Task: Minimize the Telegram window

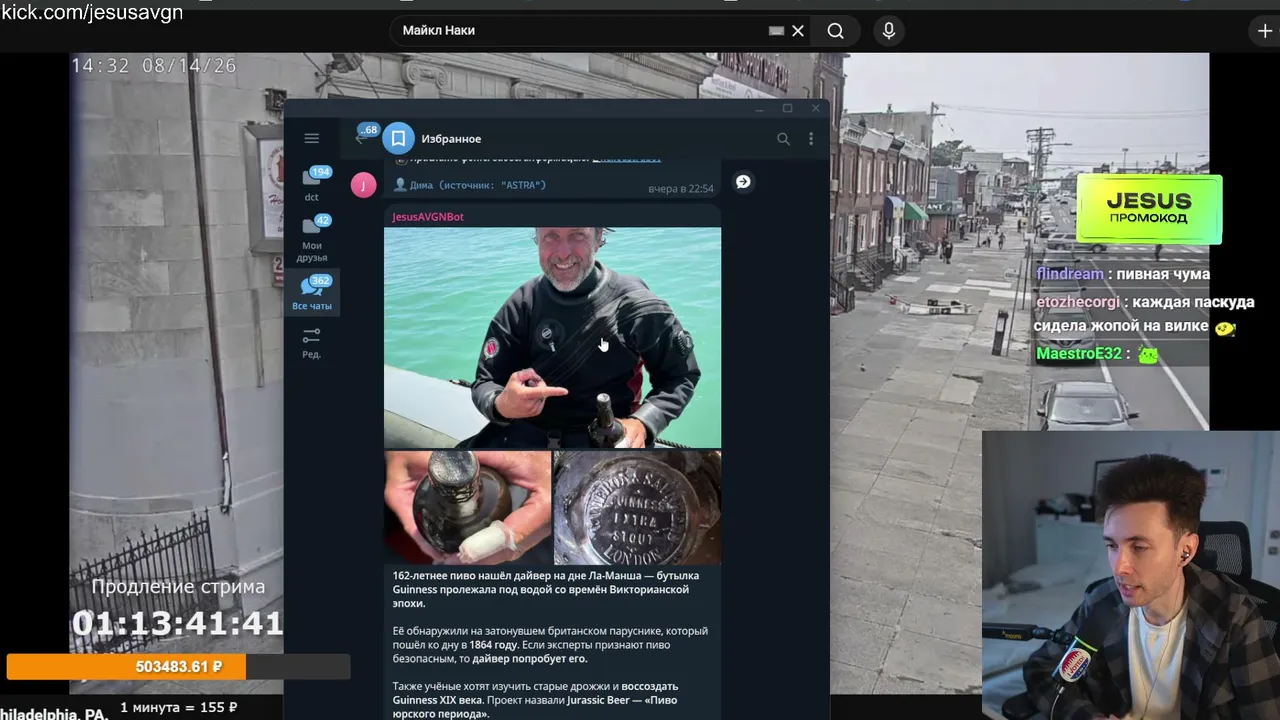Action: point(760,108)
